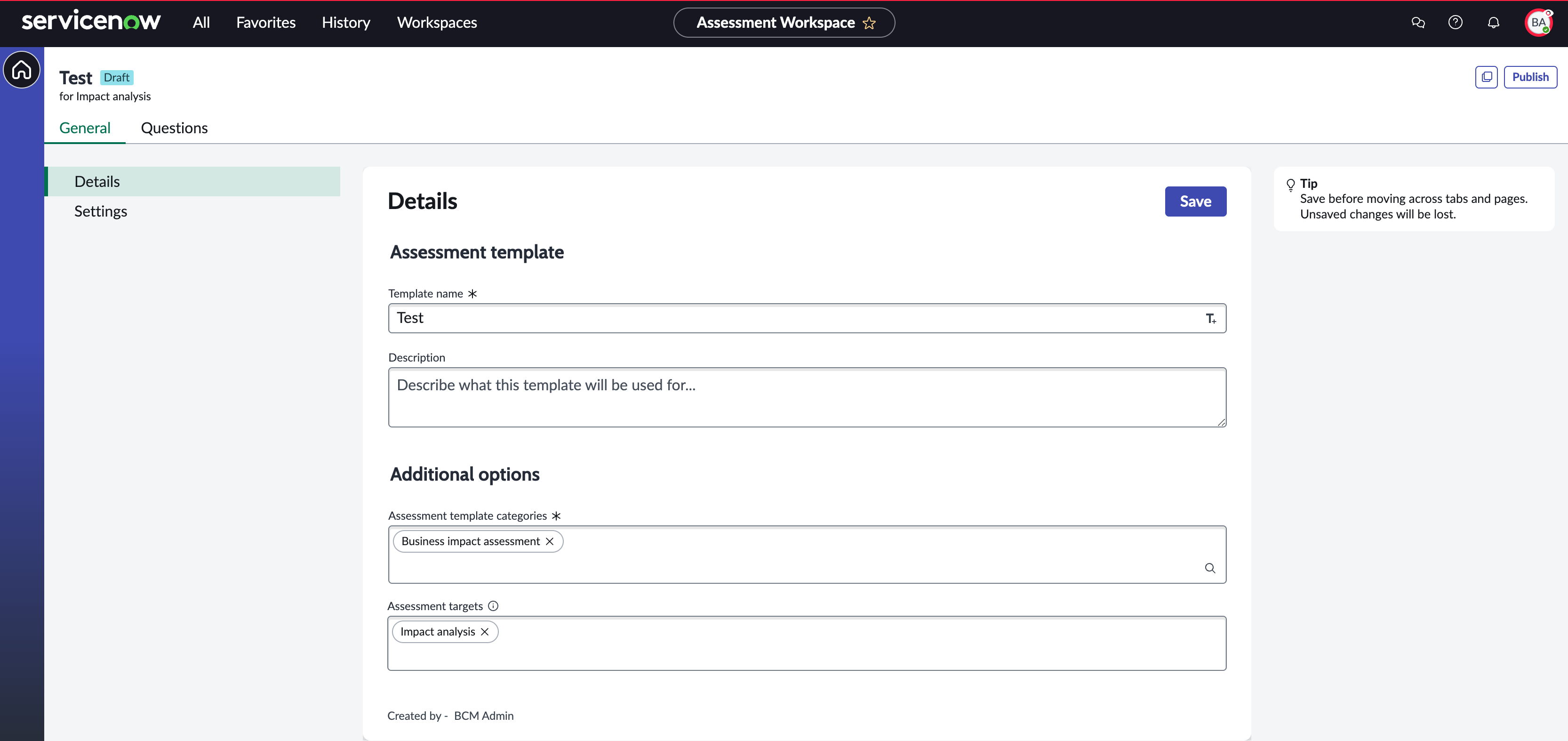Open the Favorites menu

click(x=265, y=23)
